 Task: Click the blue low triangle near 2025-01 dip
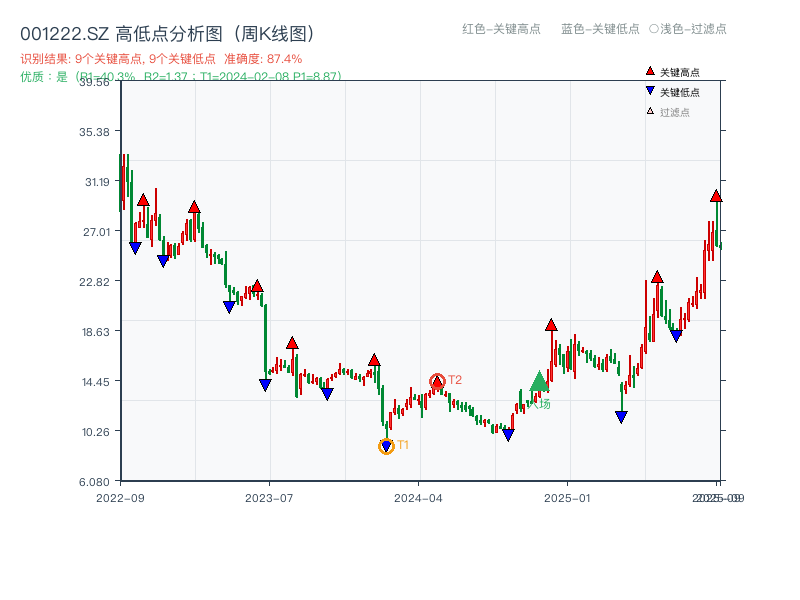(x=620, y=416)
